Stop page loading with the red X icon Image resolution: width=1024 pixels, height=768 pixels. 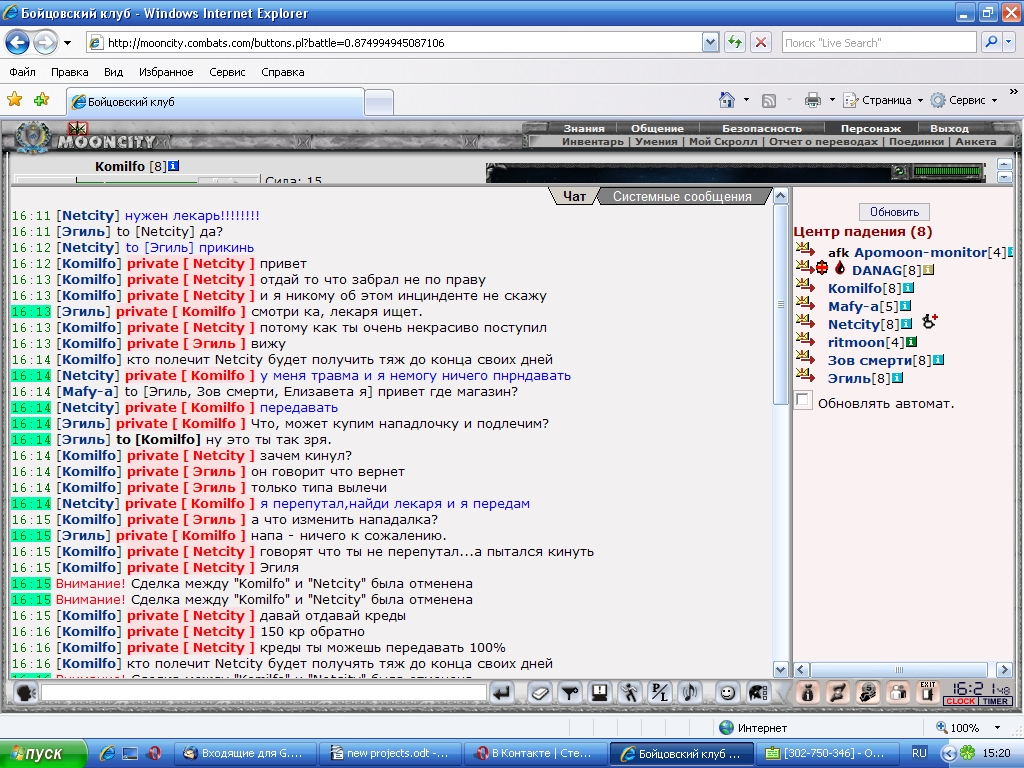[760, 42]
